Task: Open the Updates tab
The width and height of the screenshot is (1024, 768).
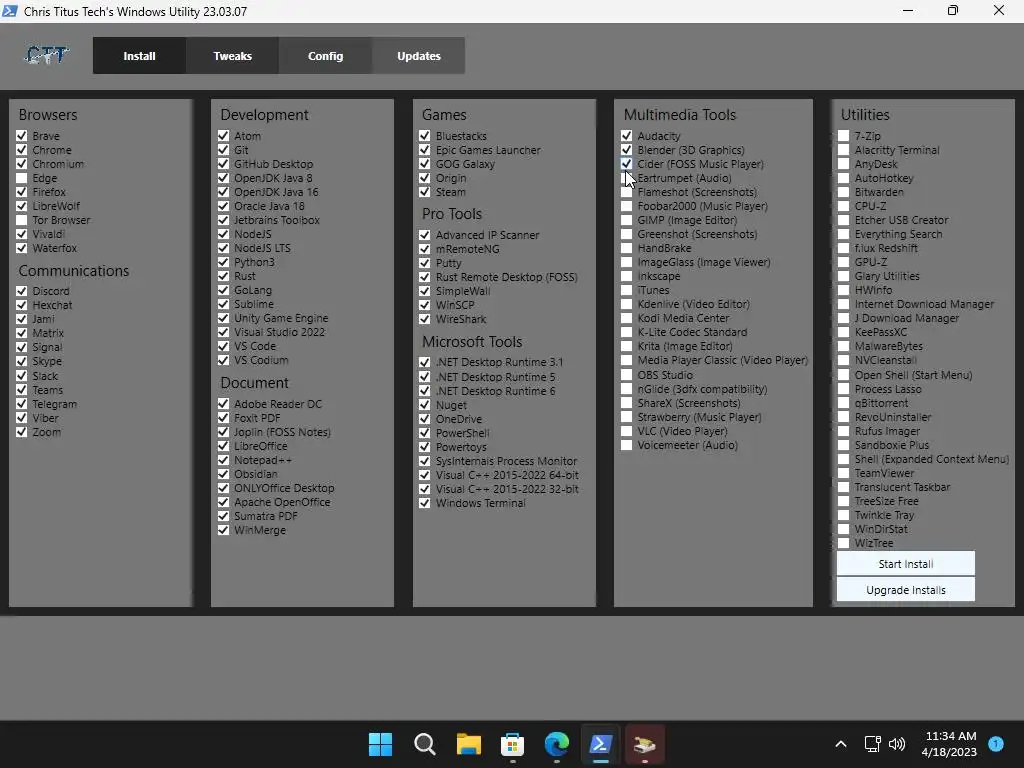Action: tap(419, 56)
